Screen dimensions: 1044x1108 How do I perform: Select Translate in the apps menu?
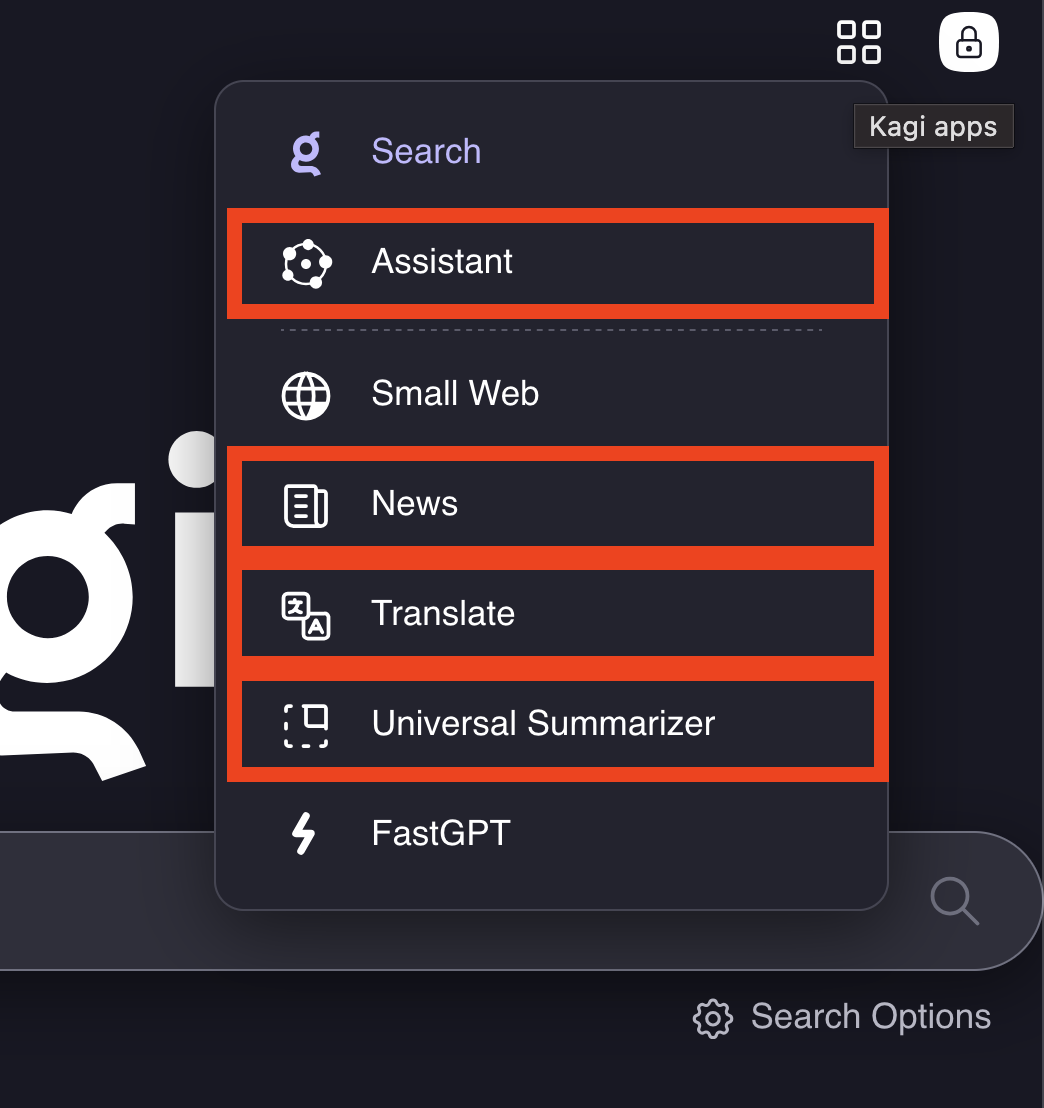coord(443,614)
